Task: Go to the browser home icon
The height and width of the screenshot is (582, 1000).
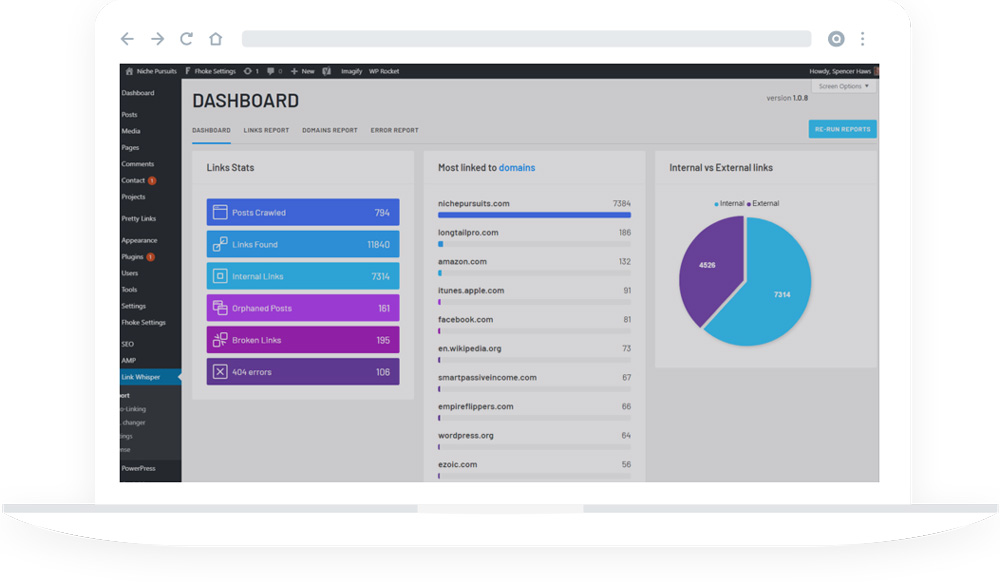Action: (x=215, y=39)
